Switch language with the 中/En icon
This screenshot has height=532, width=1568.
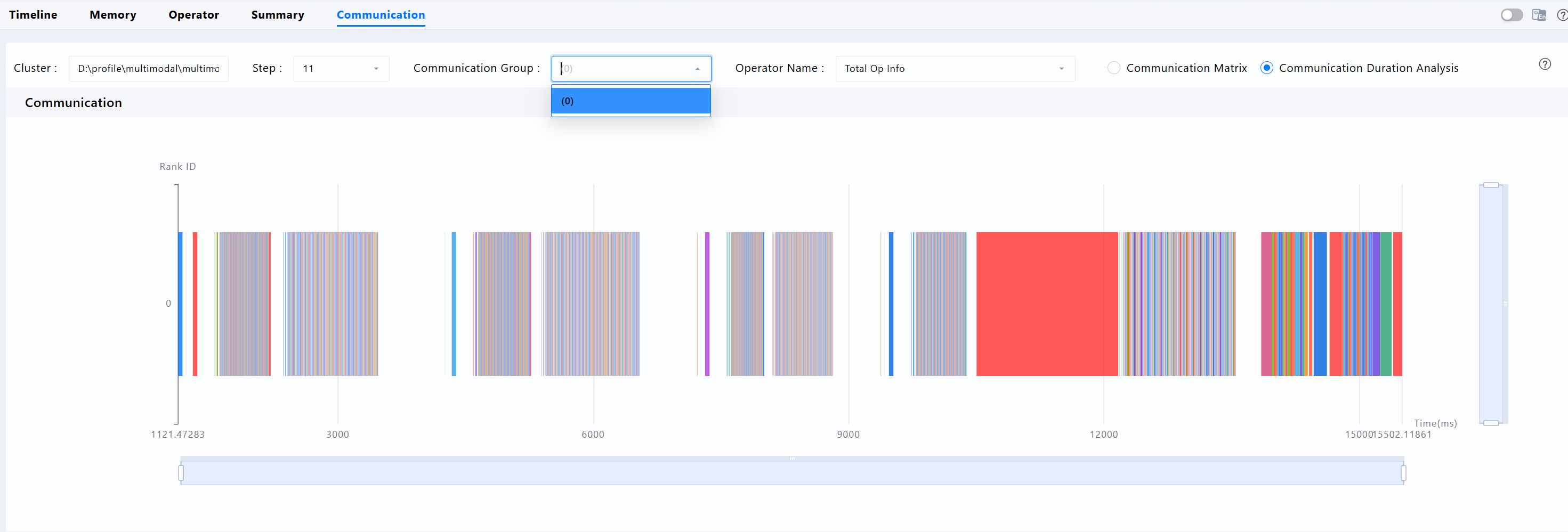pyautogui.click(x=1539, y=14)
